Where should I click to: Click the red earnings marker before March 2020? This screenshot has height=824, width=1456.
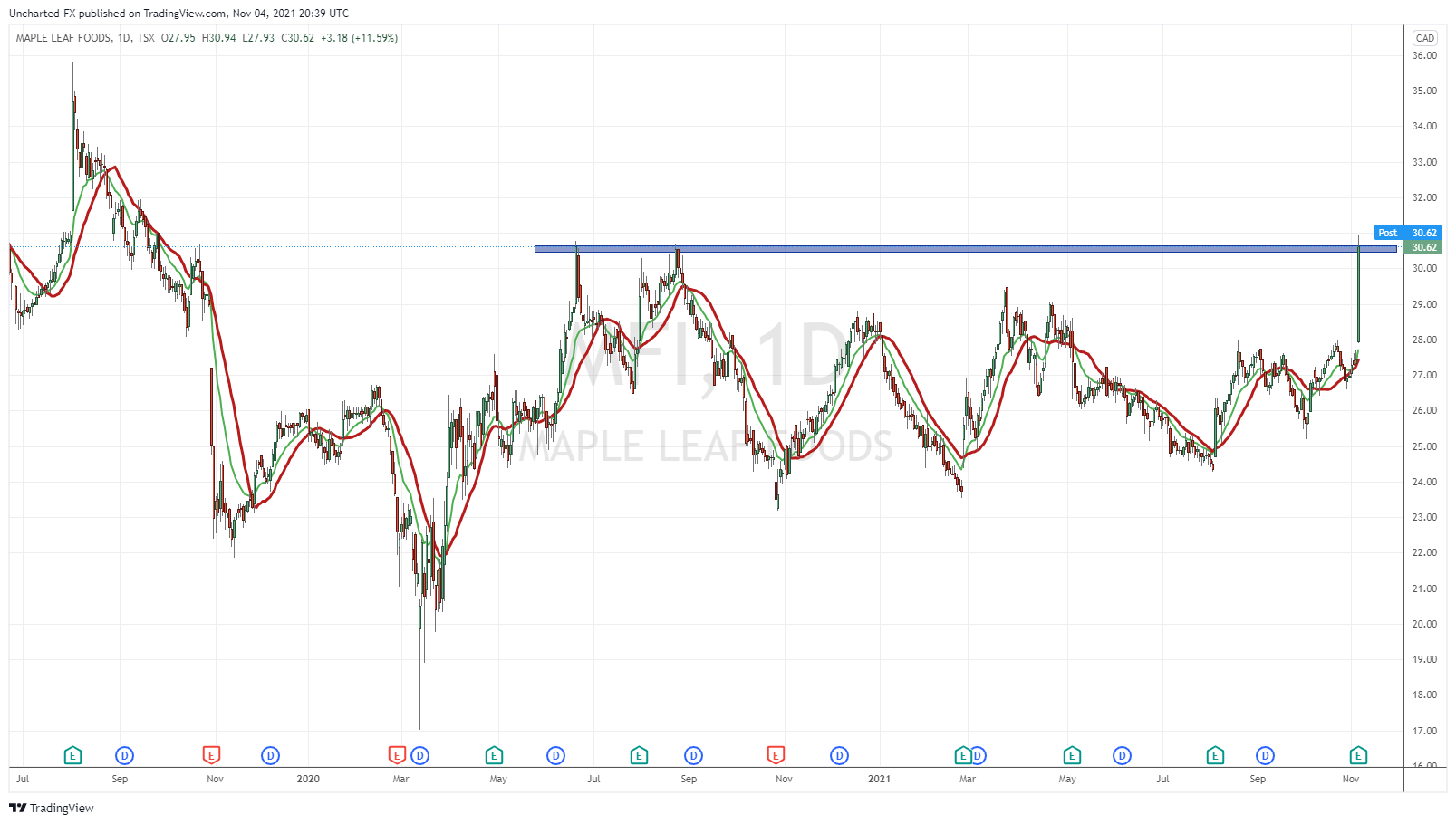[397, 755]
